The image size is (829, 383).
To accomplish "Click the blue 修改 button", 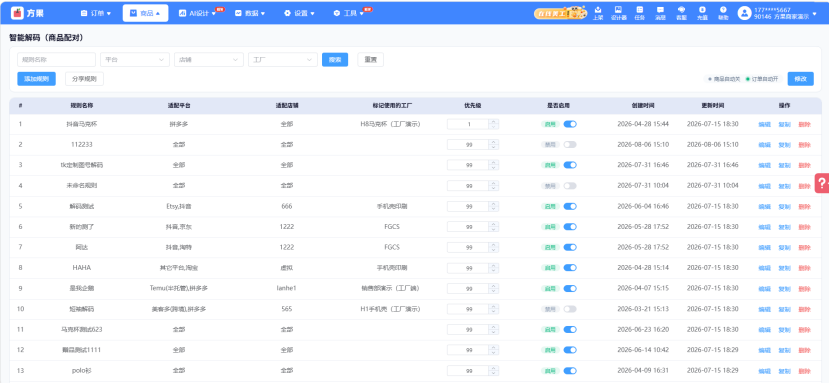I will click(800, 79).
